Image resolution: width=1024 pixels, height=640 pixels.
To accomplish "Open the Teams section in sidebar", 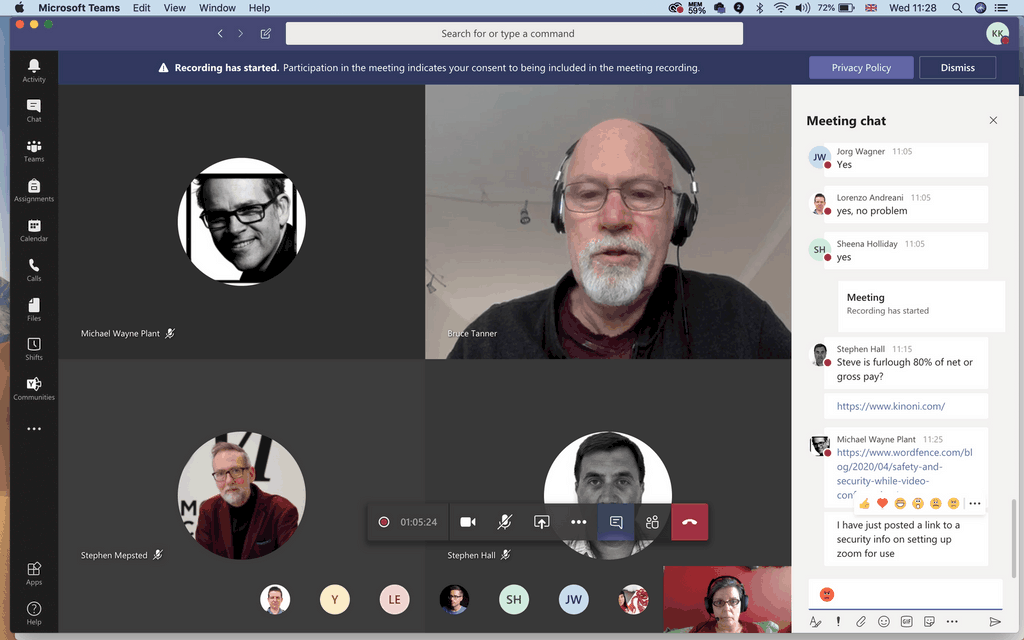I will [x=34, y=151].
